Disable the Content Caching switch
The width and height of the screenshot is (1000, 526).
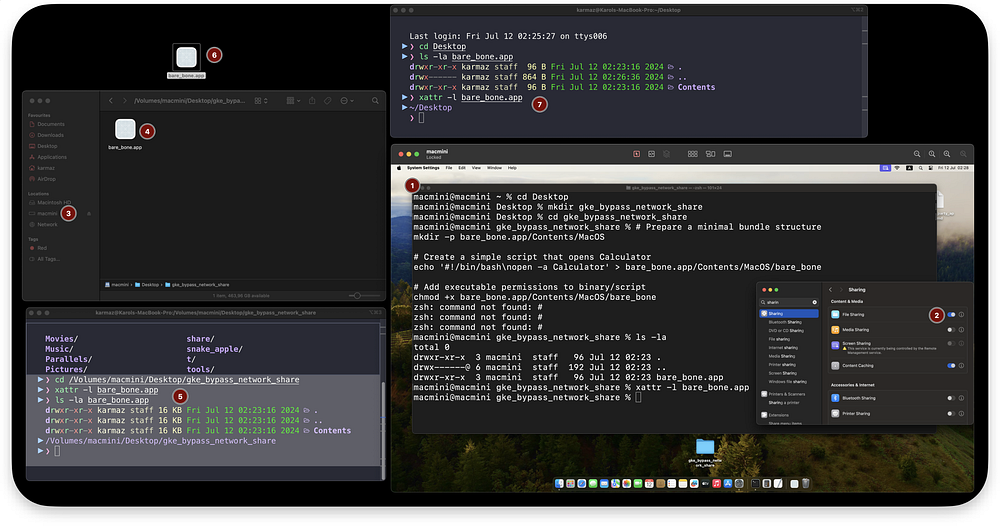pos(951,365)
